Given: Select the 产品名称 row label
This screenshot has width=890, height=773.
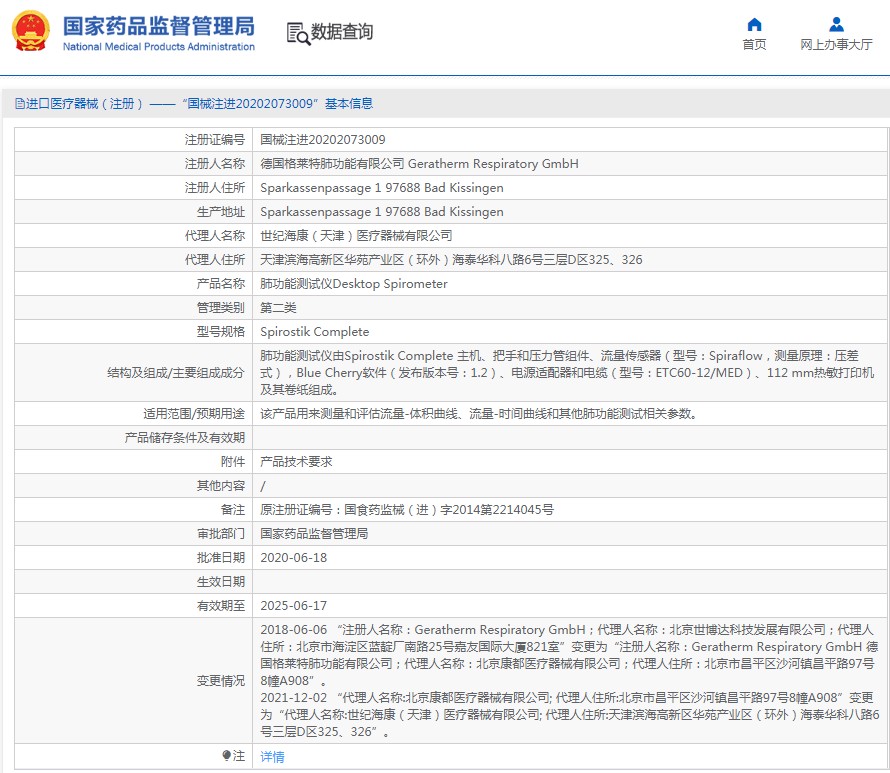Looking at the screenshot, I should click(x=221, y=283).
